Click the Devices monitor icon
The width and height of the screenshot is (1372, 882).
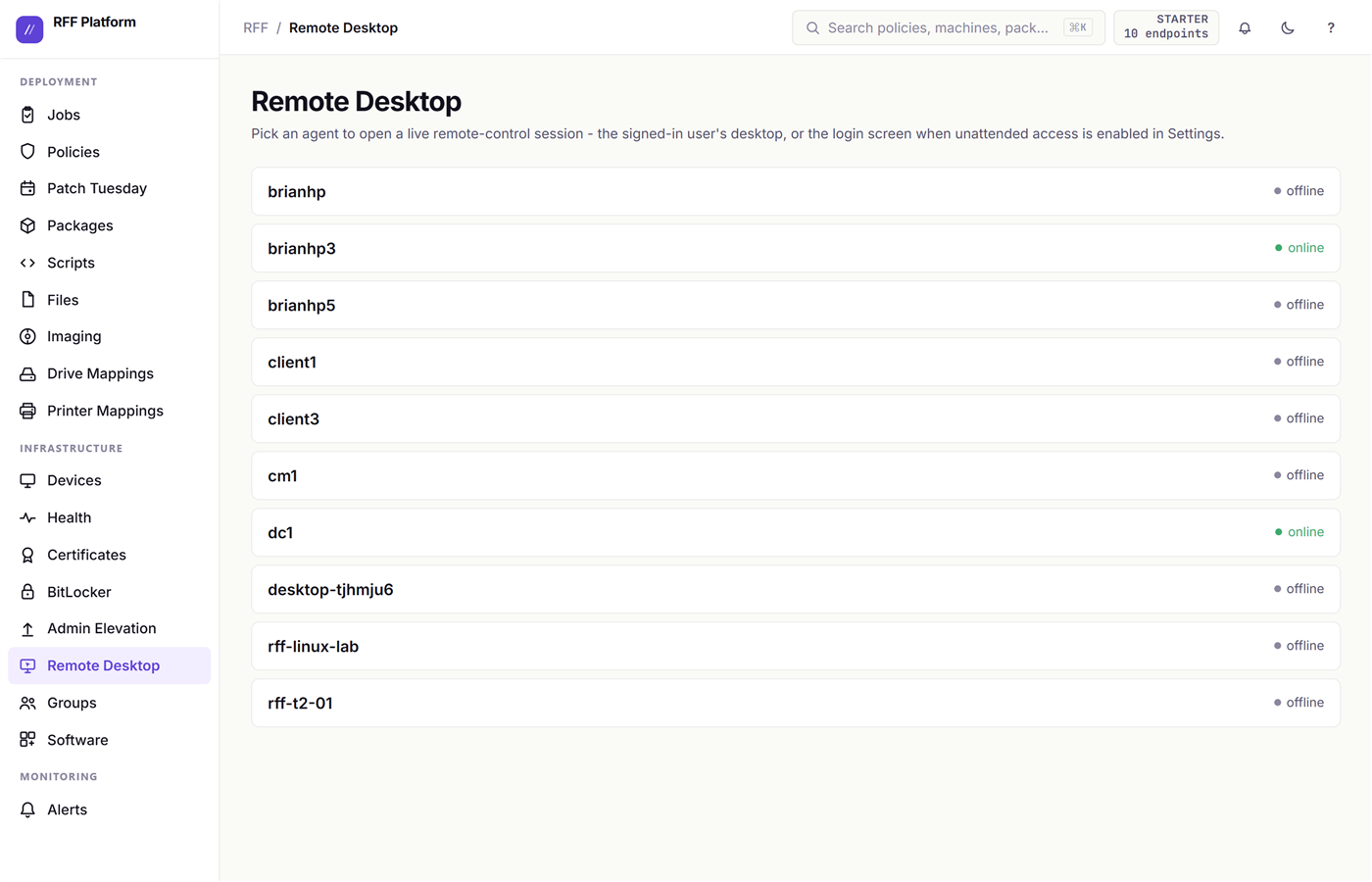27,480
